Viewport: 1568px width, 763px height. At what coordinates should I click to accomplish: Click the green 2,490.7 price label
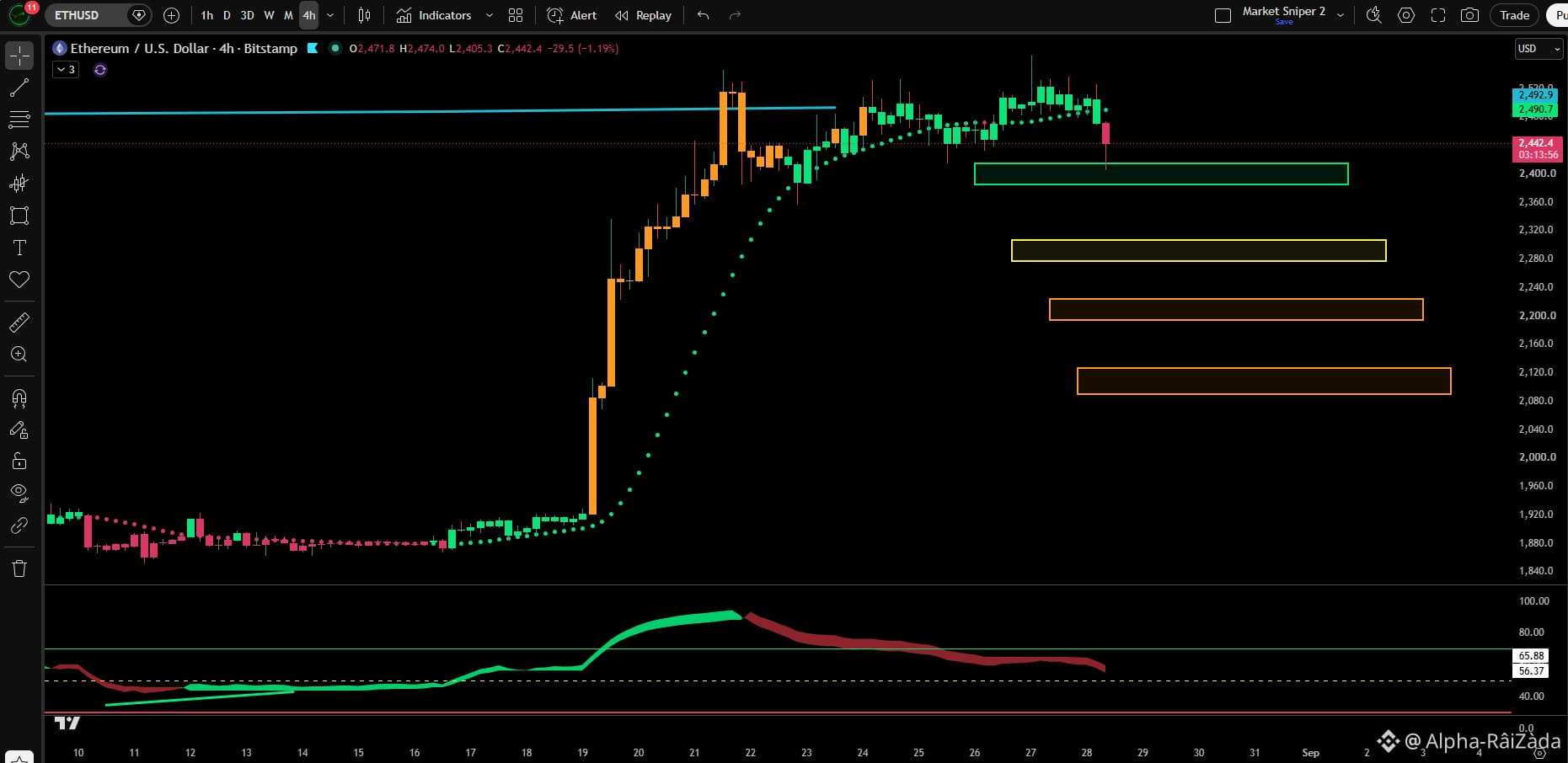1536,109
